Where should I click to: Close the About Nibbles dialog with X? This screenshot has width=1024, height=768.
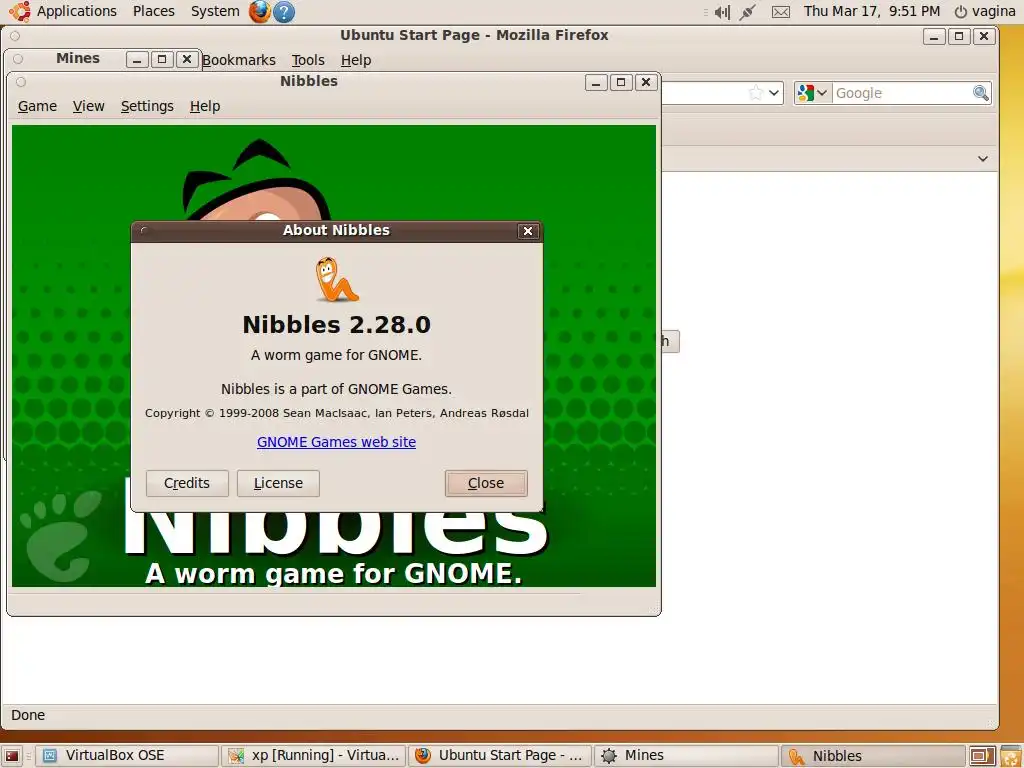pos(528,231)
